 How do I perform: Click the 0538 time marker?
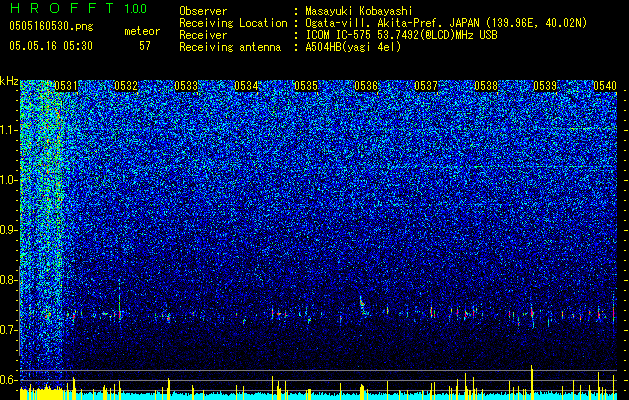[486, 86]
